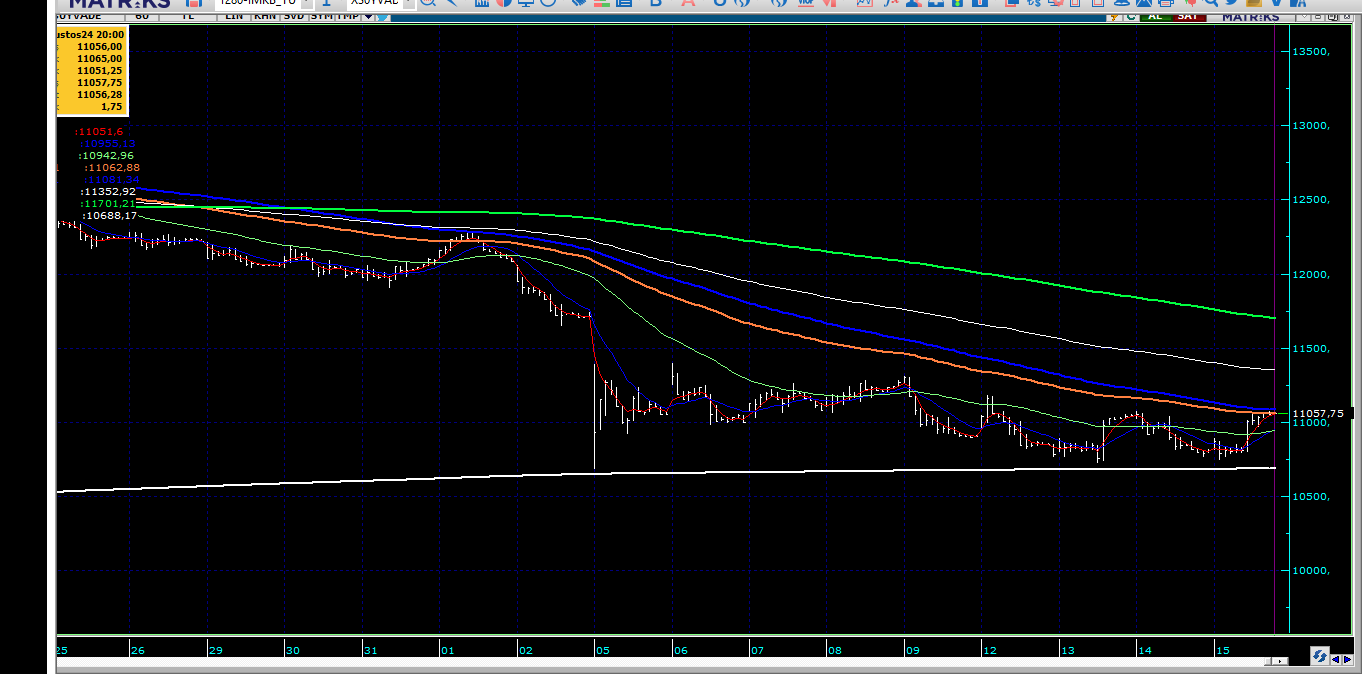
Task: Toggle the KHN chart option
Action: (x=265, y=16)
